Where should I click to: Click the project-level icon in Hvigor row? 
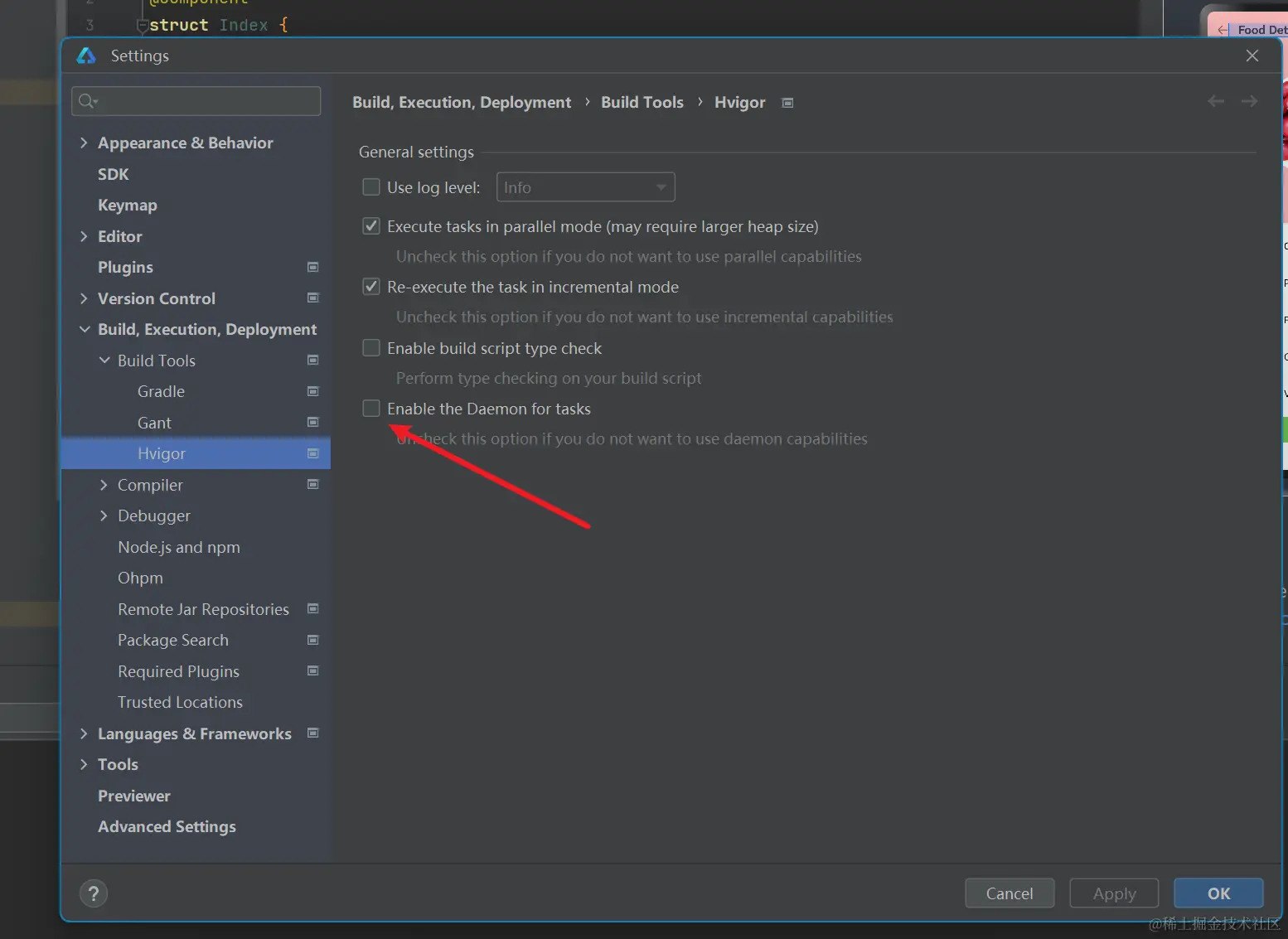313,453
